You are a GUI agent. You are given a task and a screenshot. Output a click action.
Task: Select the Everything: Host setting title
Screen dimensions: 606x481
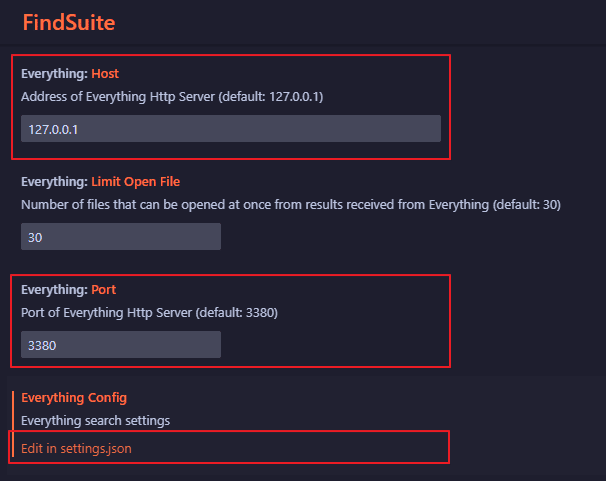pyautogui.click(x=70, y=74)
